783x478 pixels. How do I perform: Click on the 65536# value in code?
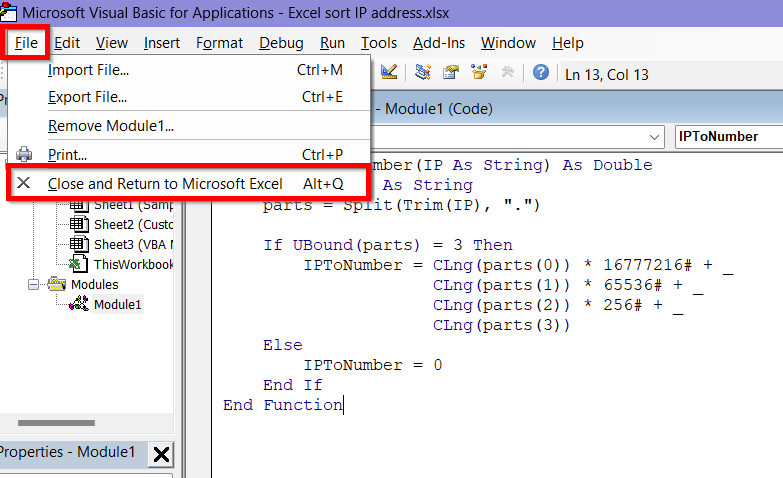[632, 285]
